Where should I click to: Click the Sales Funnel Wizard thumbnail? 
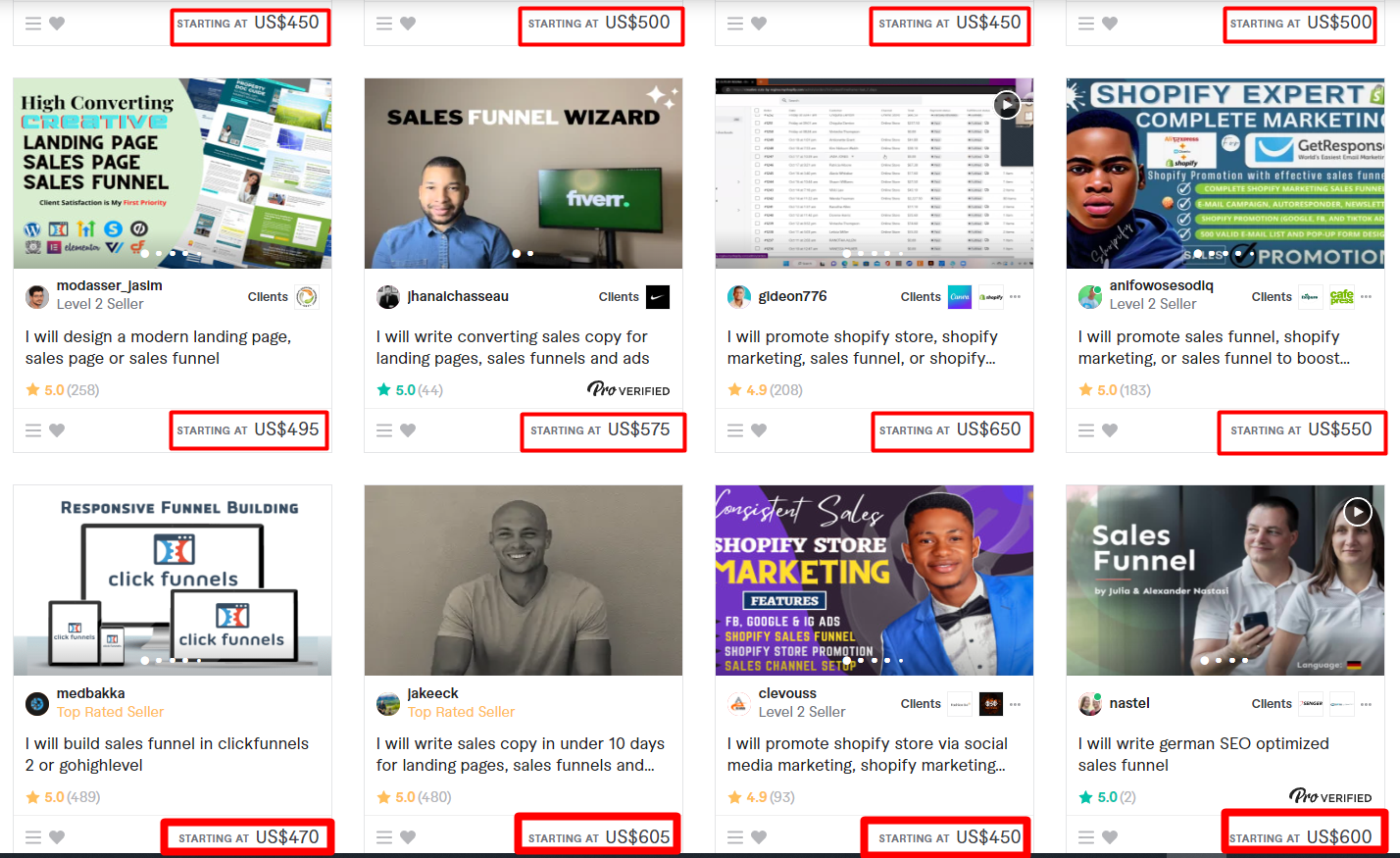524,174
